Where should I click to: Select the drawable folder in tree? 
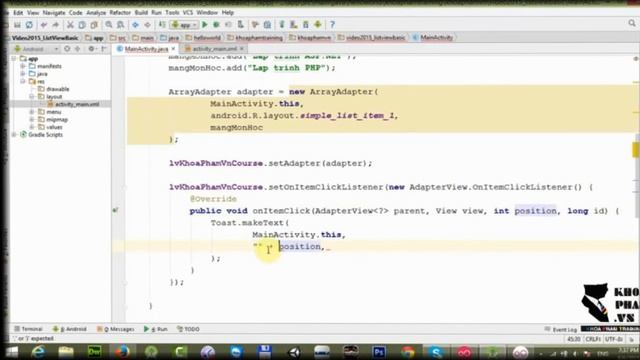point(53,89)
